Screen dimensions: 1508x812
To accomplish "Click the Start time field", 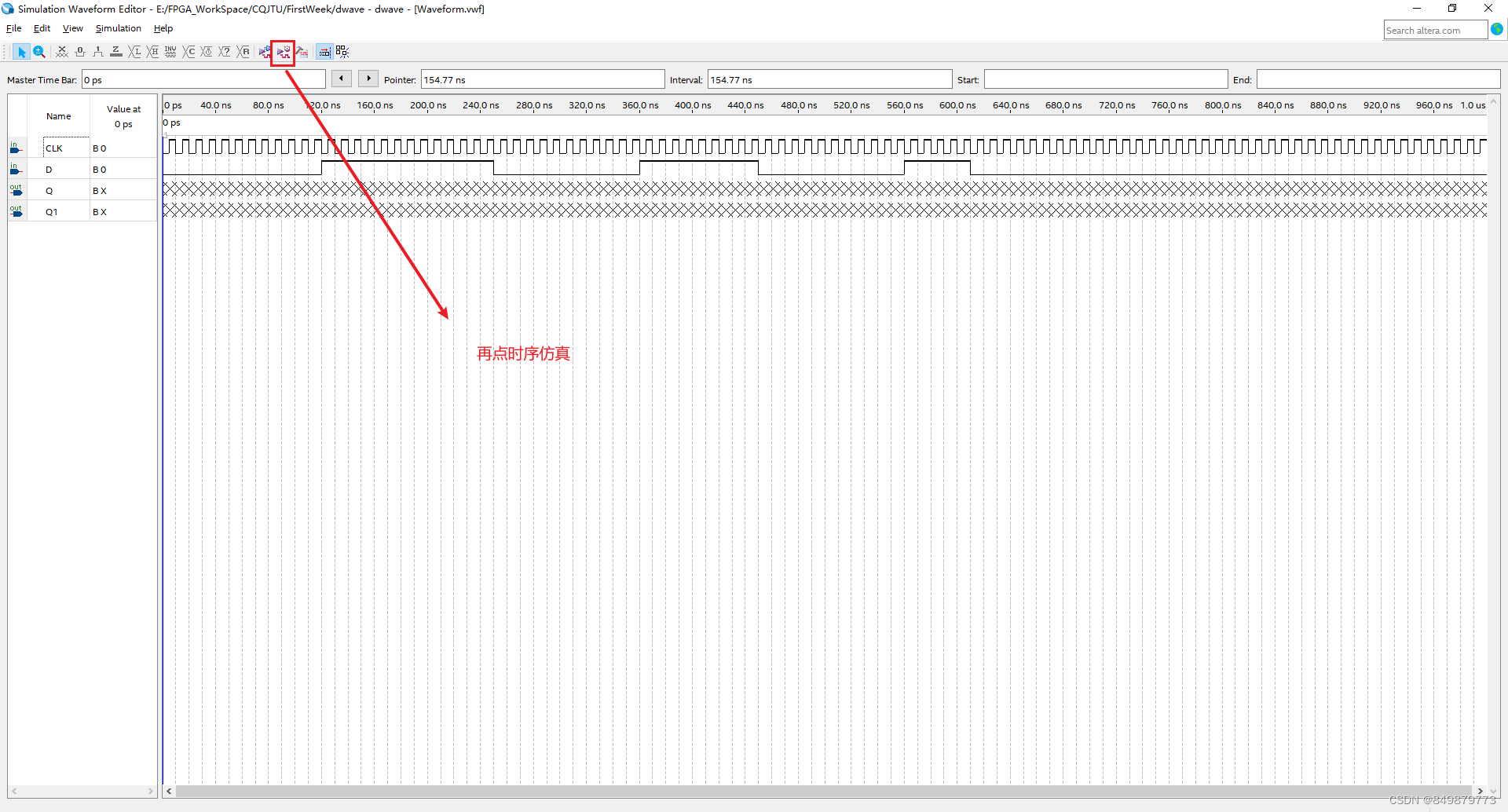I will pyautogui.click(x=1106, y=79).
